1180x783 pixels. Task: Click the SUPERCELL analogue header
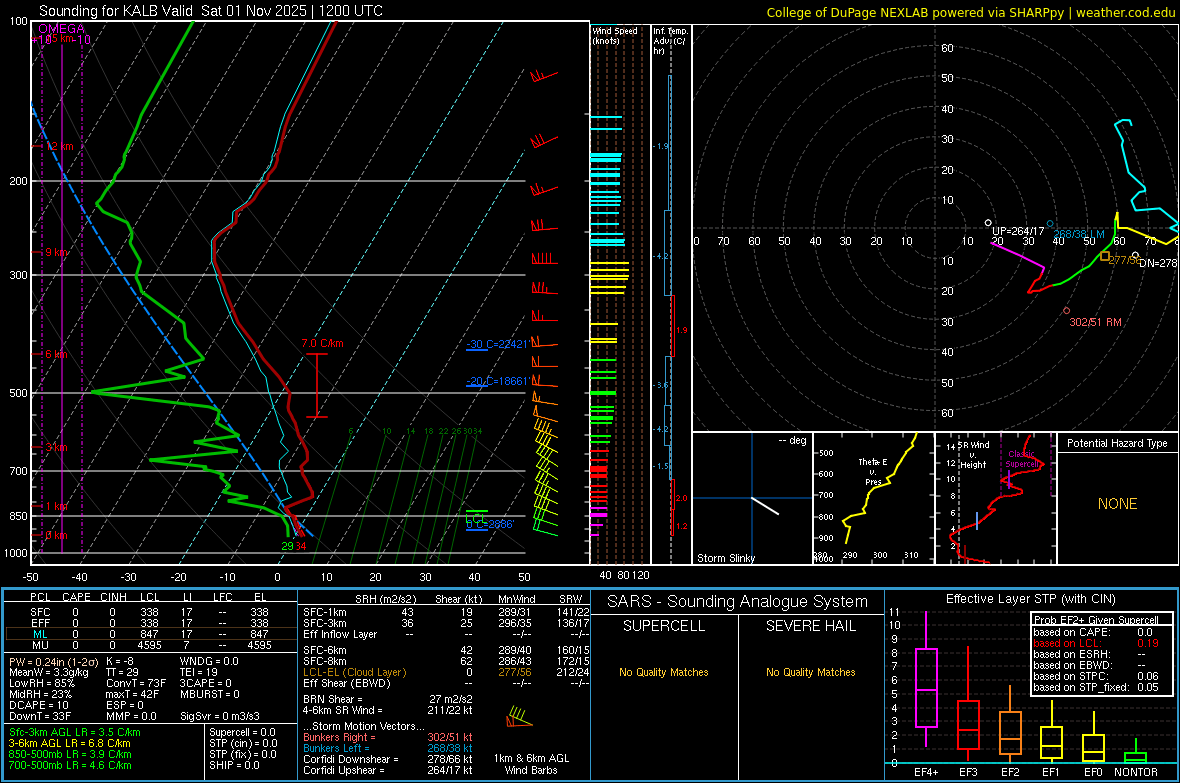[664, 626]
